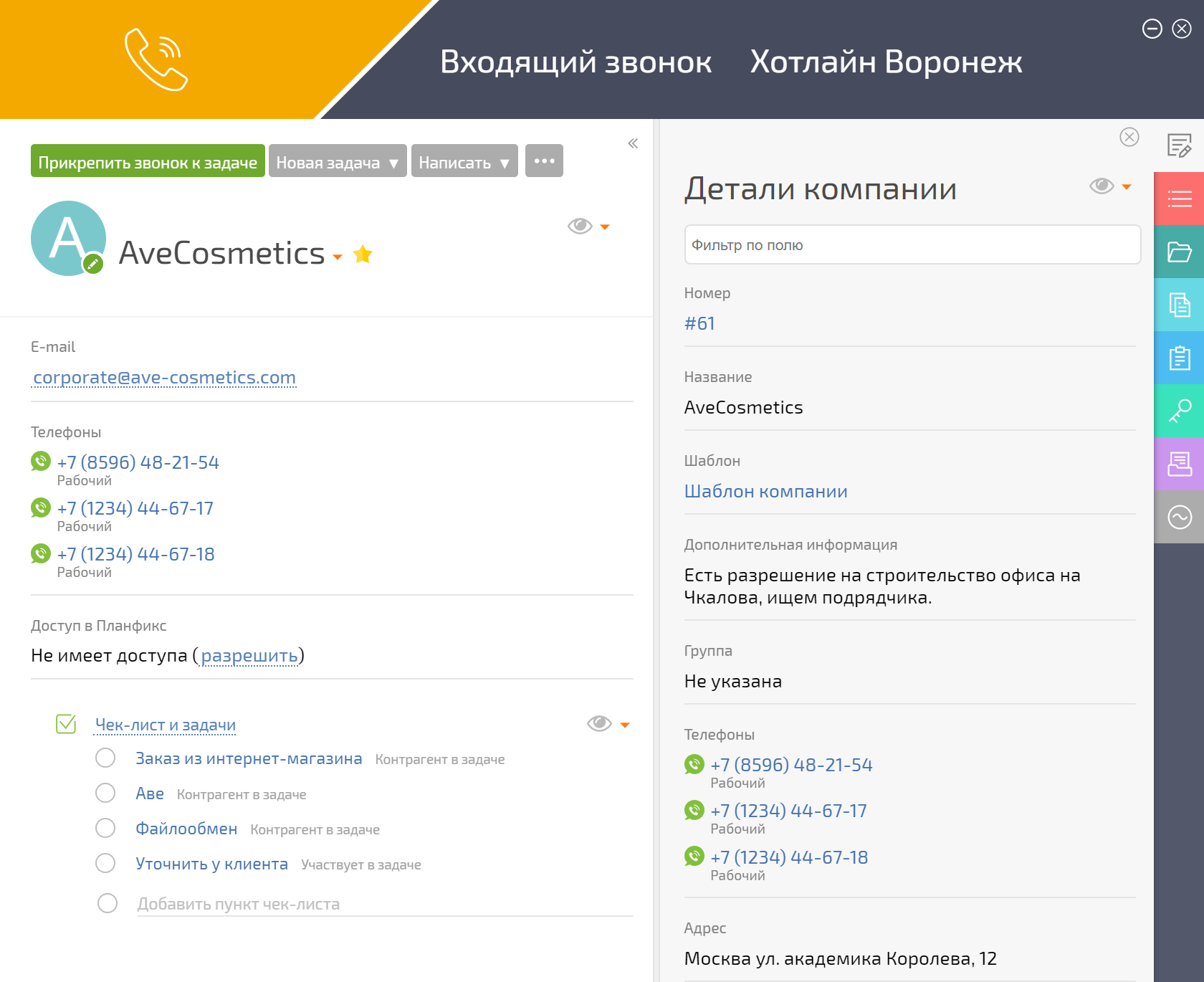Open the Новая задача dropdown button
1204x982 pixels.
(338, 161)
